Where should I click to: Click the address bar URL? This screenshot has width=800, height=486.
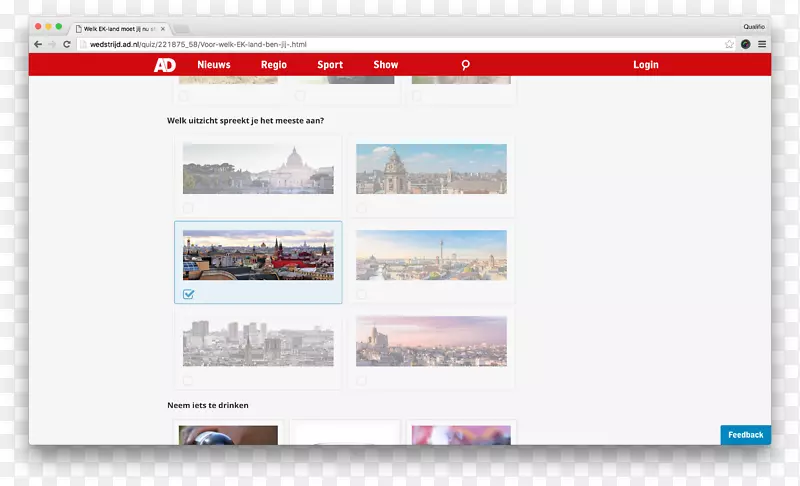click(x=198, y=44)
